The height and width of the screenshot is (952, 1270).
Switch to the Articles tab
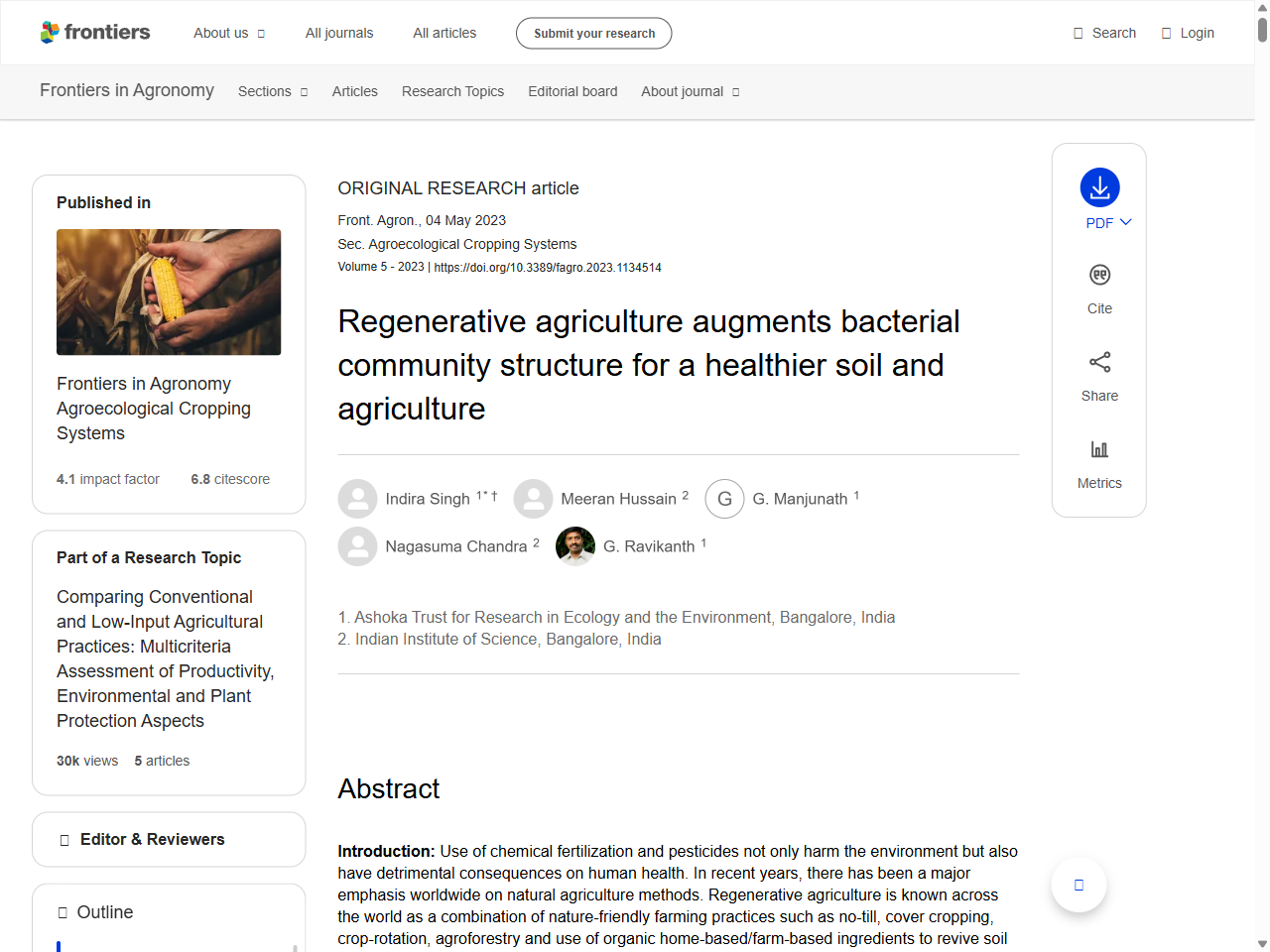[x=354, y=91]
